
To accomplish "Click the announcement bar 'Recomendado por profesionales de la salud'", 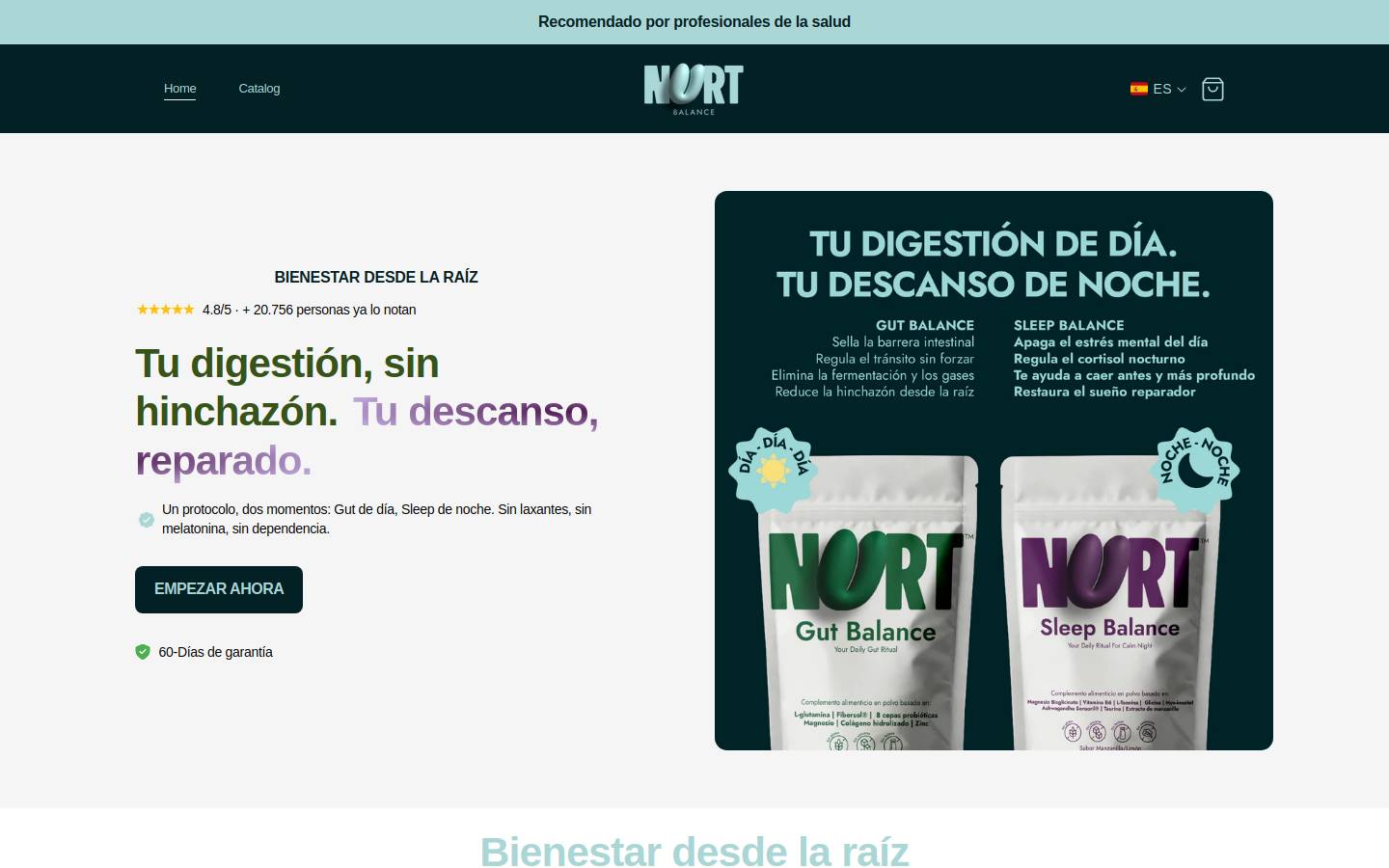I will (x=694, y=22).
